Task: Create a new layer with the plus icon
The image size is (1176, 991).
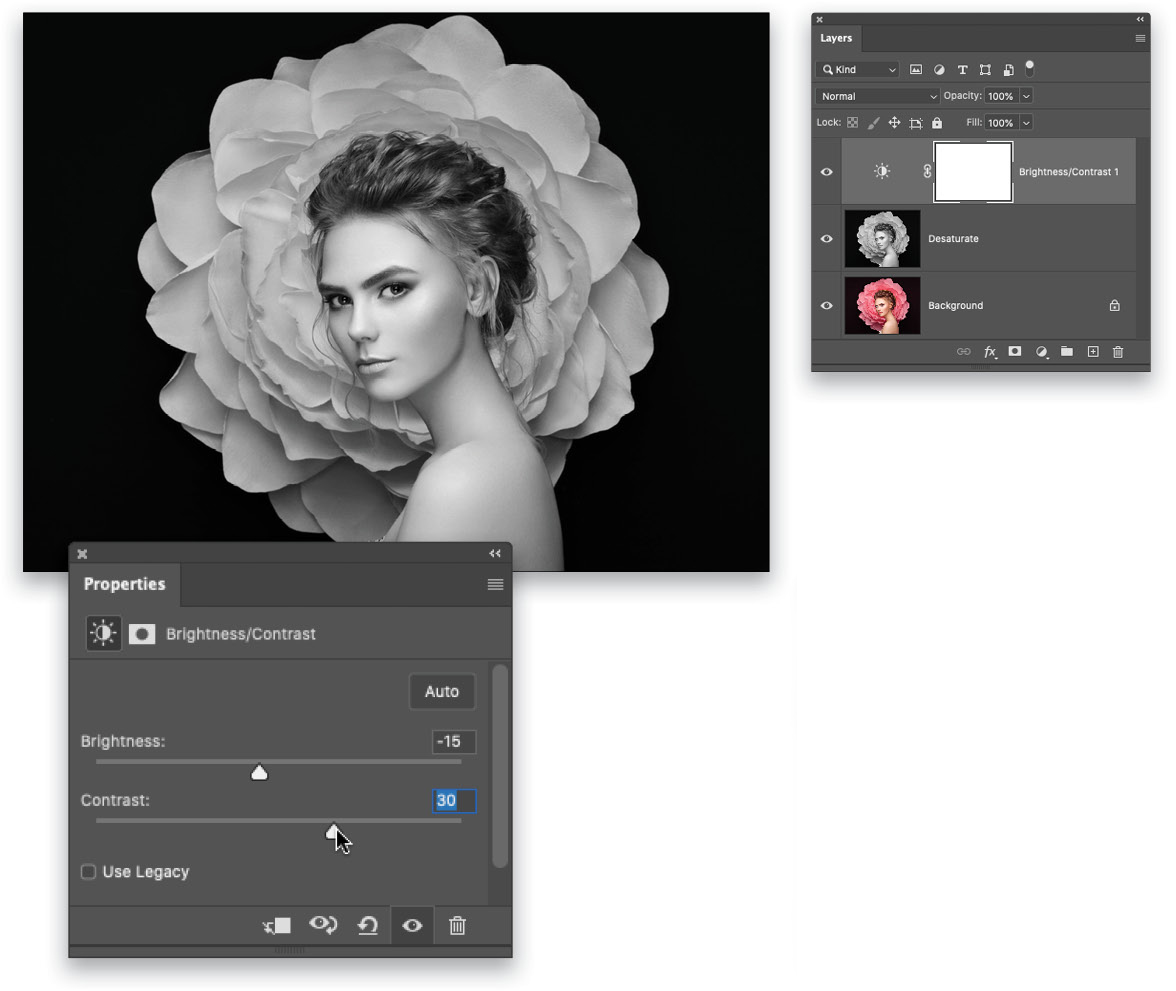Action: [1092, 351]
